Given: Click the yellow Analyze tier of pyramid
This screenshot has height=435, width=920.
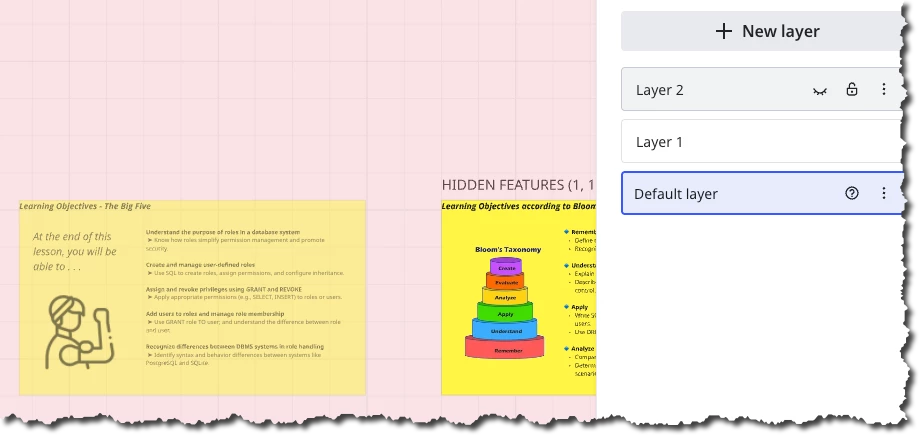Looking at the screenshot, I should pos(505,296).
